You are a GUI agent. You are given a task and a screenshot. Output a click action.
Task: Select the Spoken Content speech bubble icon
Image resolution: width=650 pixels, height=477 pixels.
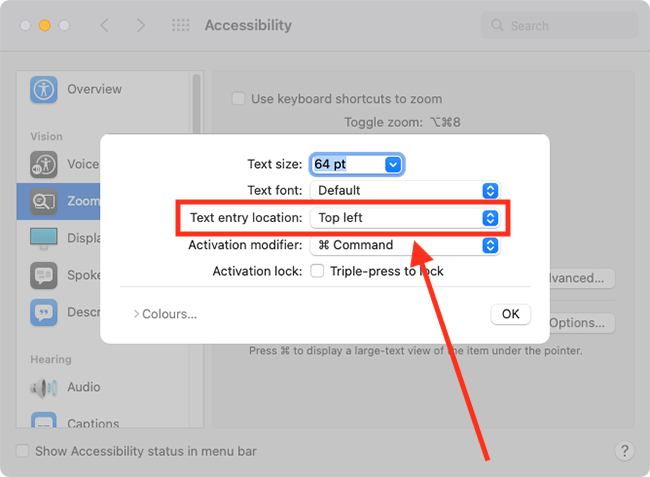pos(44,275)
